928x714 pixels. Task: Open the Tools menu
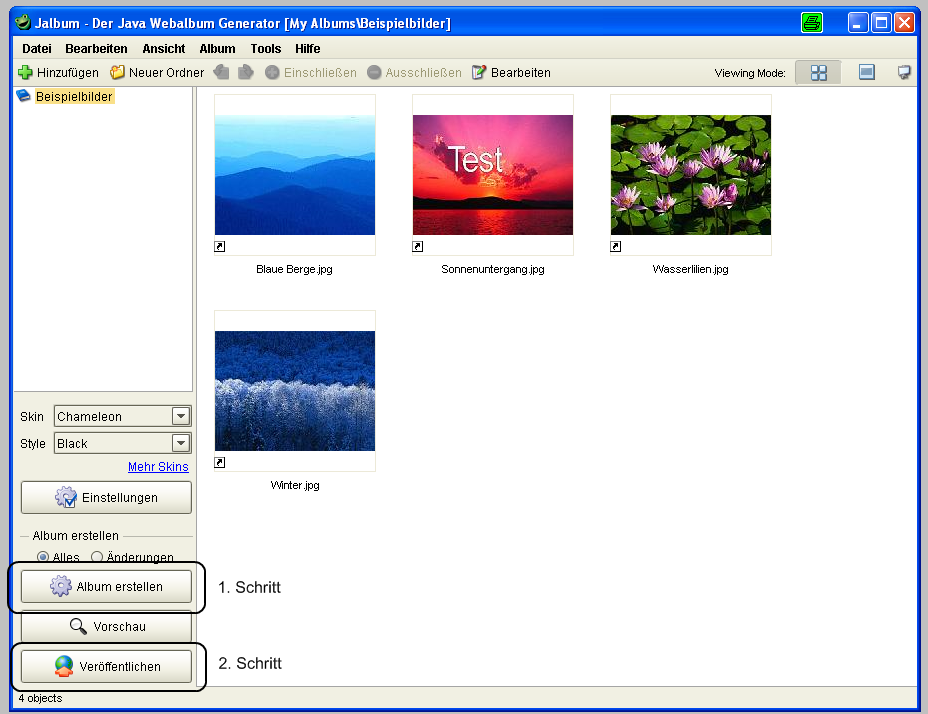pyautogui.click(x=266, y=49)
